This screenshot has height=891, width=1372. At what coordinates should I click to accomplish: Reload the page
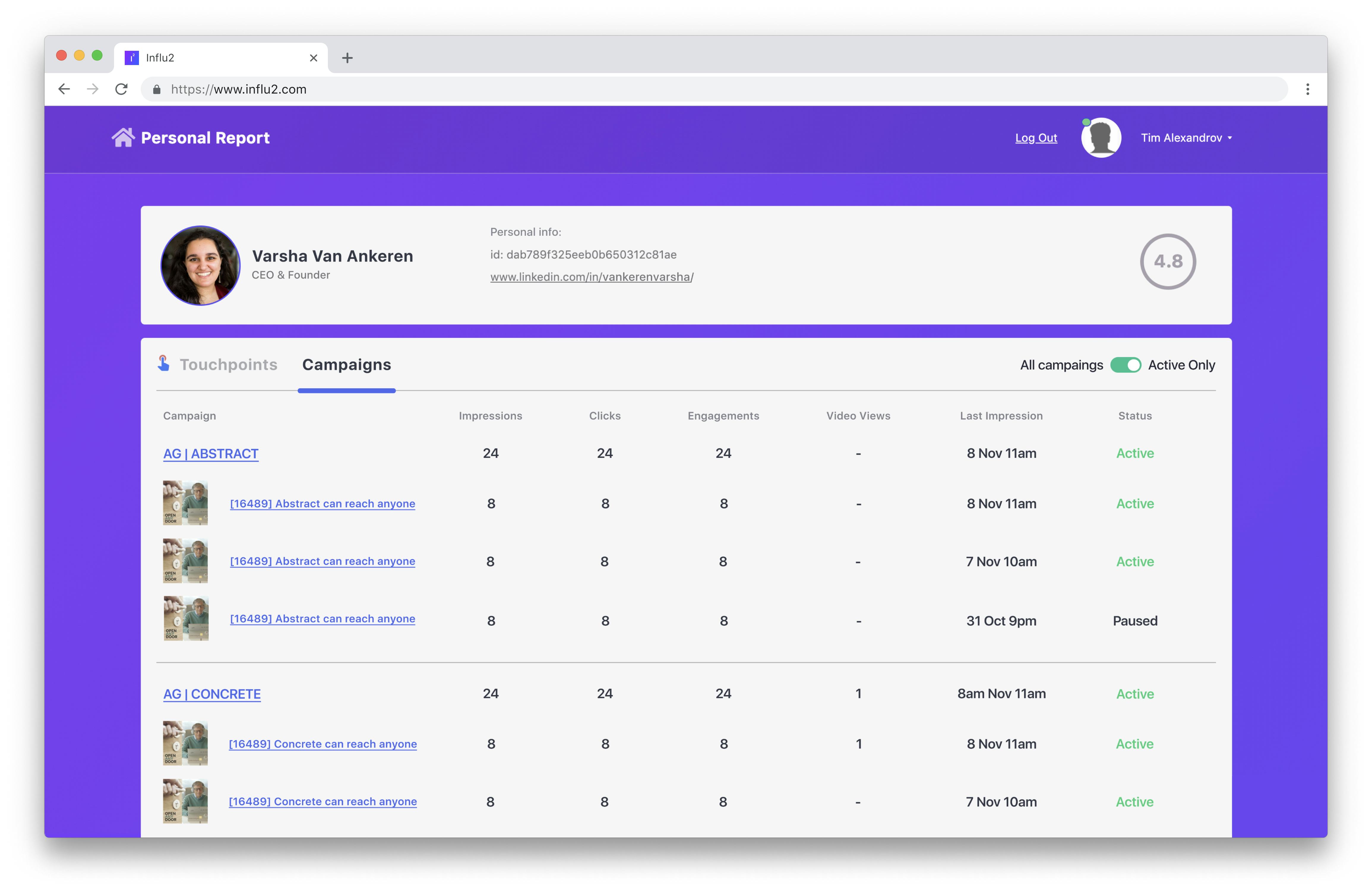pyautogui.click(x=122, y=89)
